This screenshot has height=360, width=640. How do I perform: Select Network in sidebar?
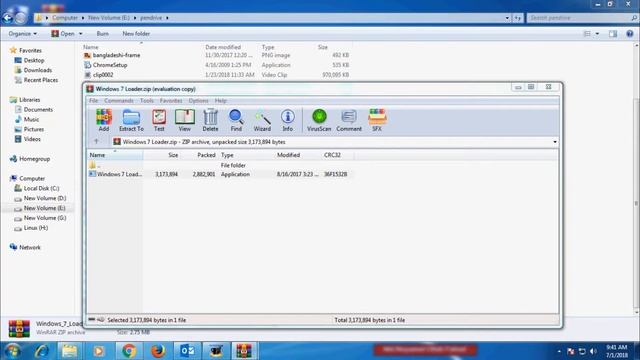(30, 247)
